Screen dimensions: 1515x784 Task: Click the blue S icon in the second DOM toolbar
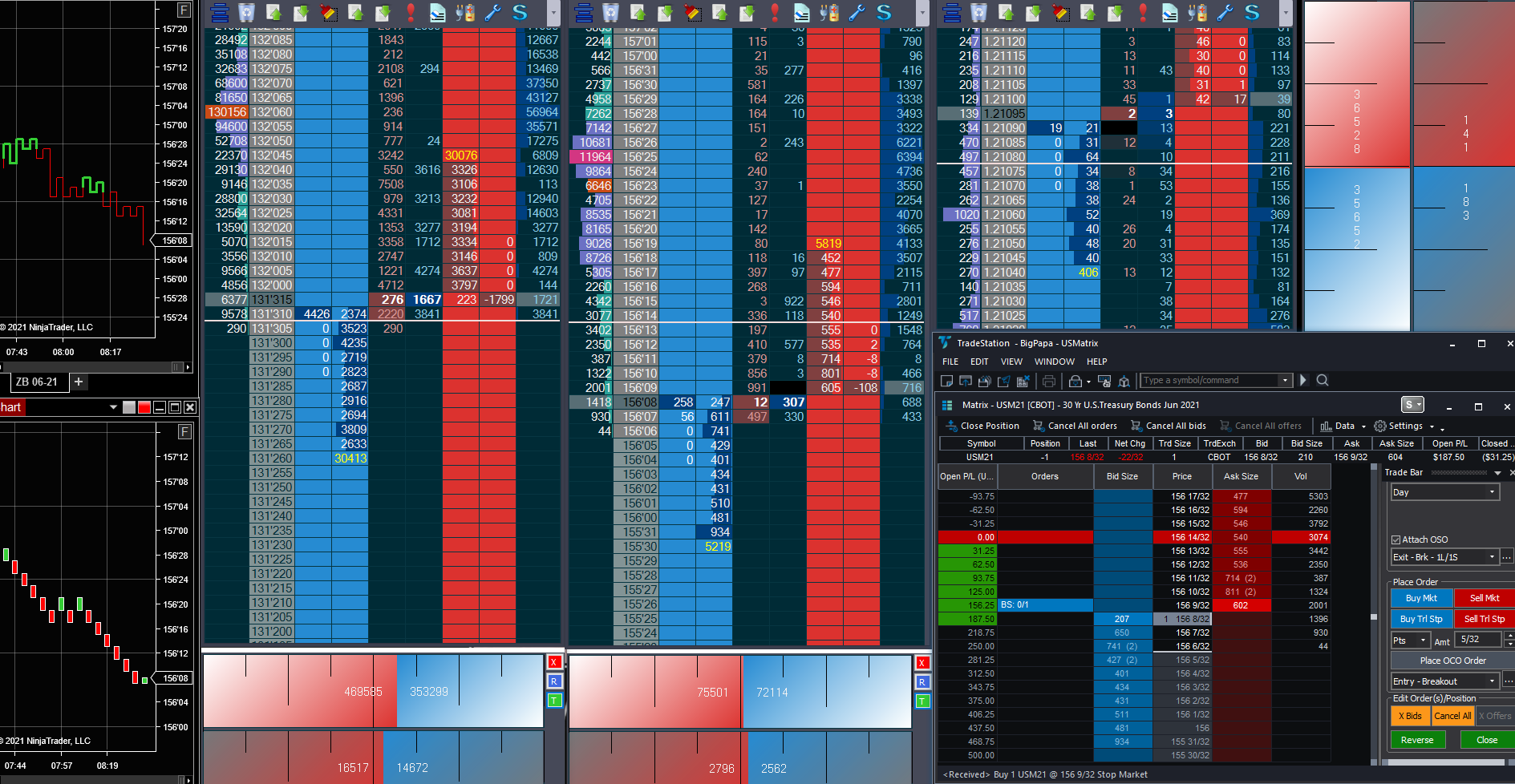[884, 12]
